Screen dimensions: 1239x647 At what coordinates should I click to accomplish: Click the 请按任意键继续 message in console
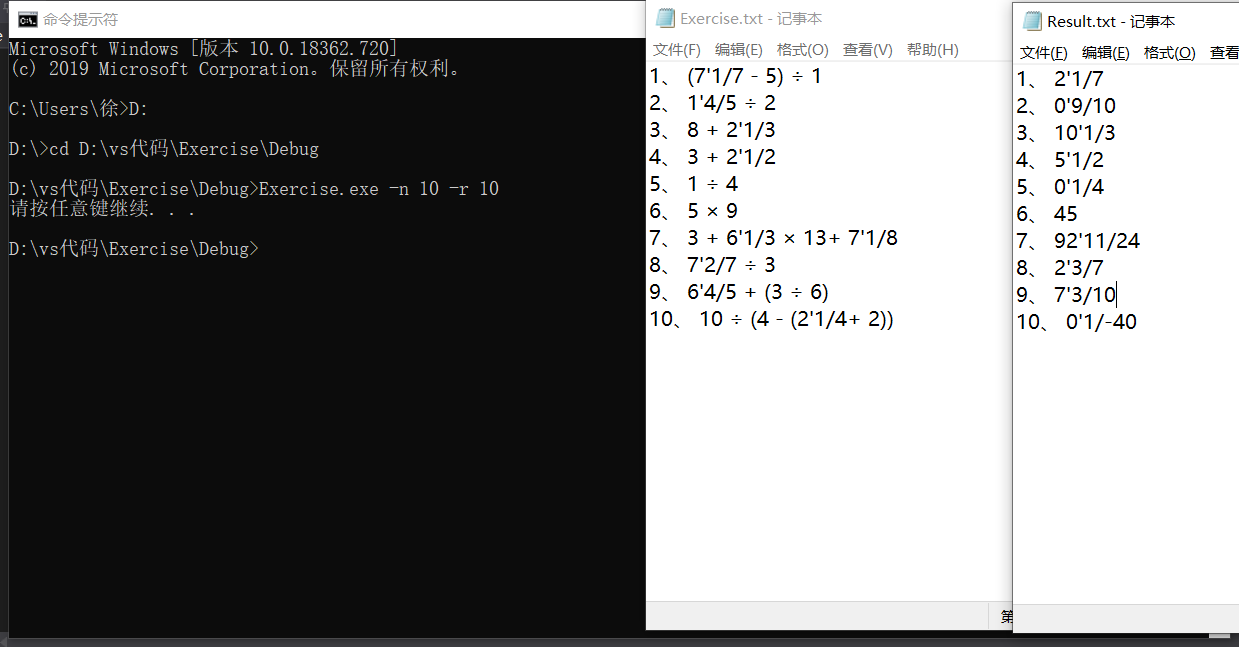(x=101, y=209)
